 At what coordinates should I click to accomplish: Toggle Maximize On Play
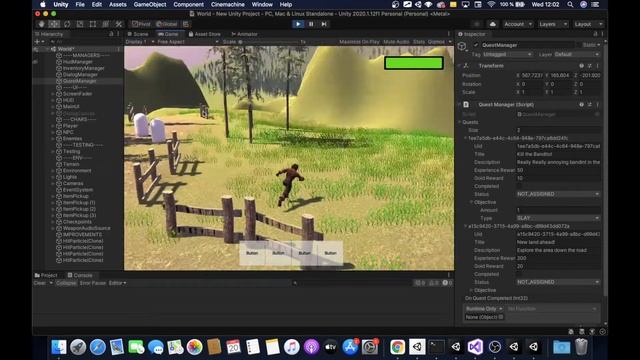coord(359,42)
